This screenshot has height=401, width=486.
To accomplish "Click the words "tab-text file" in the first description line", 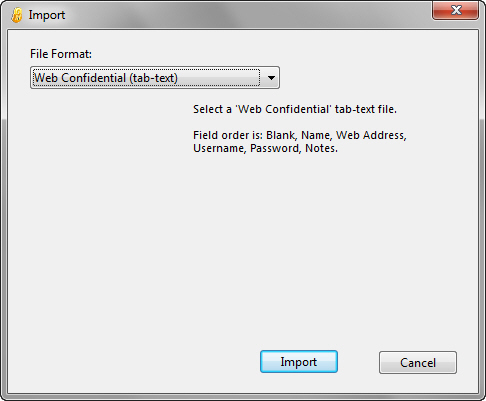I will pos(365,109).
